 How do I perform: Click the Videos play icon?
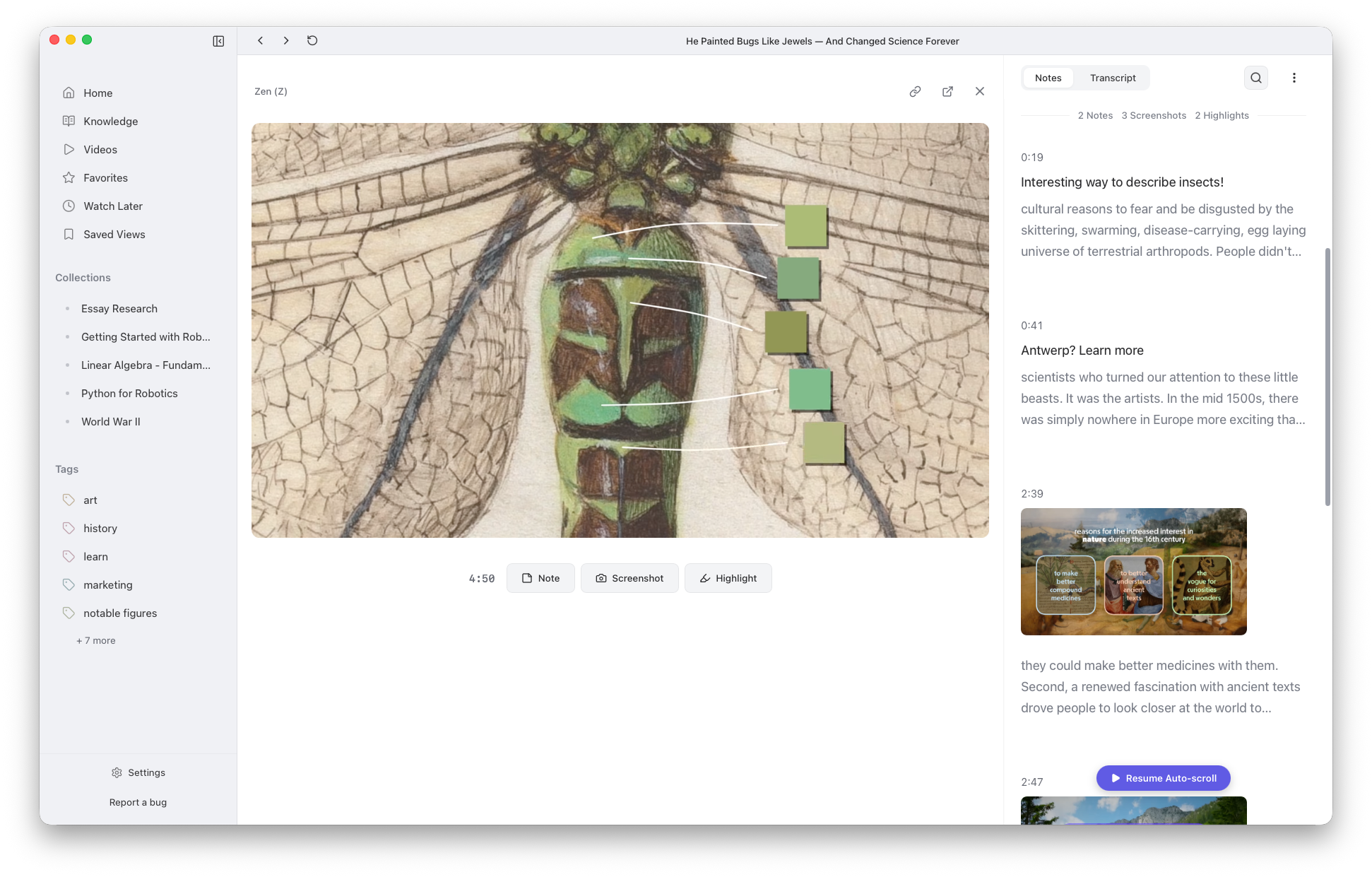69,149
